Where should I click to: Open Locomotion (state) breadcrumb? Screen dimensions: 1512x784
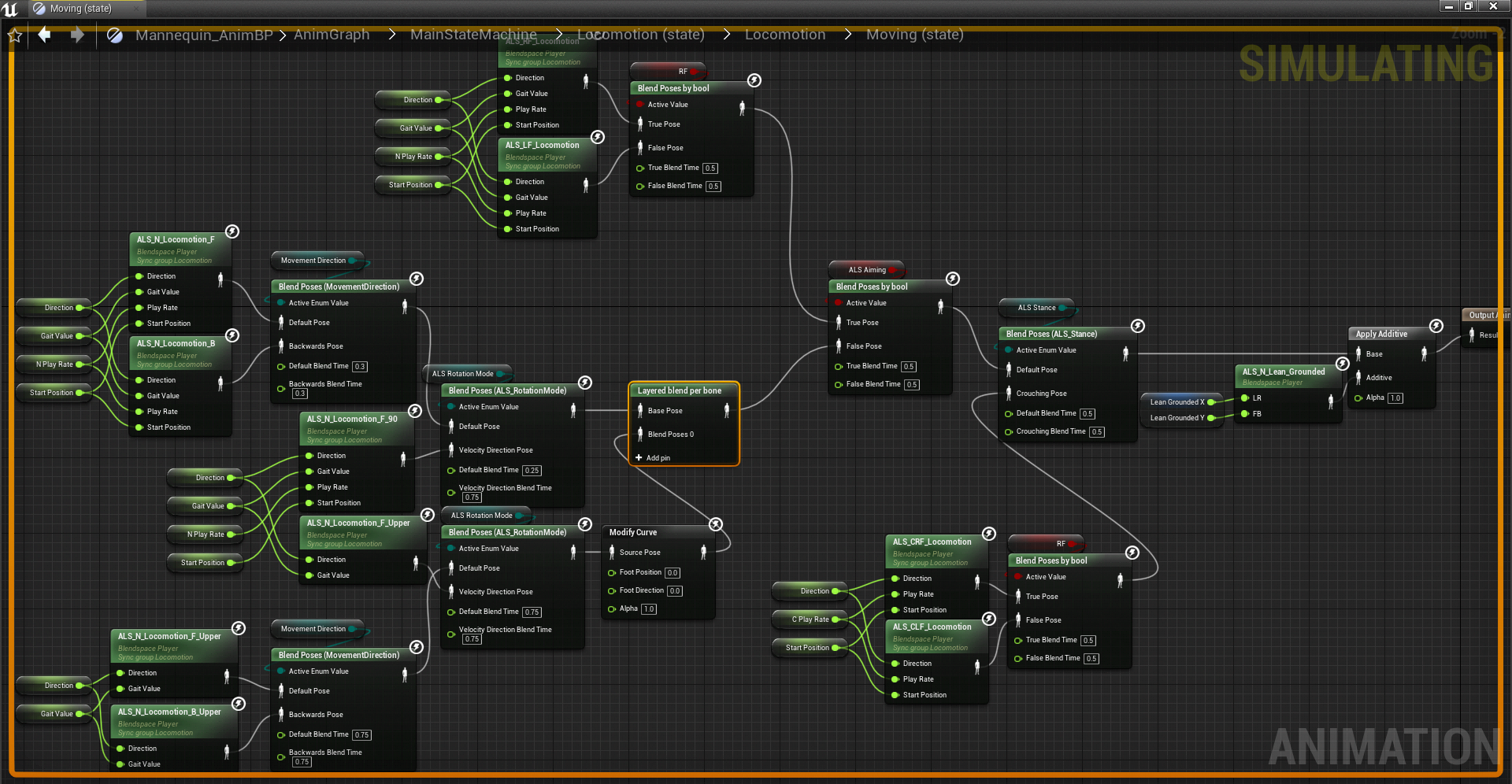coord(641,35)
